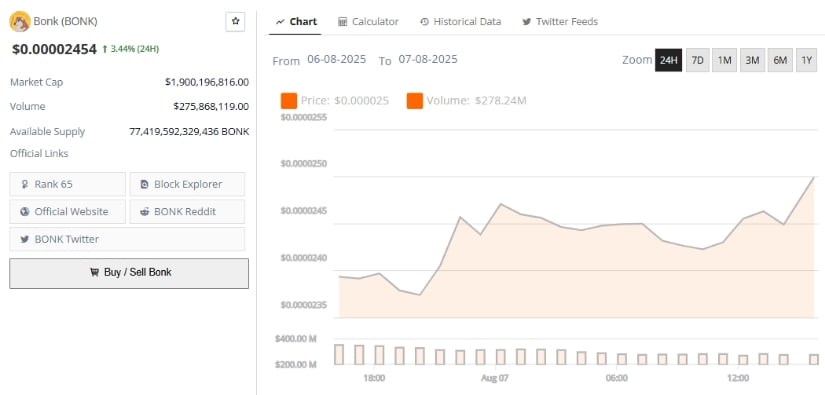
Task: Open the Calculator tab
Action: coord(368,22)
